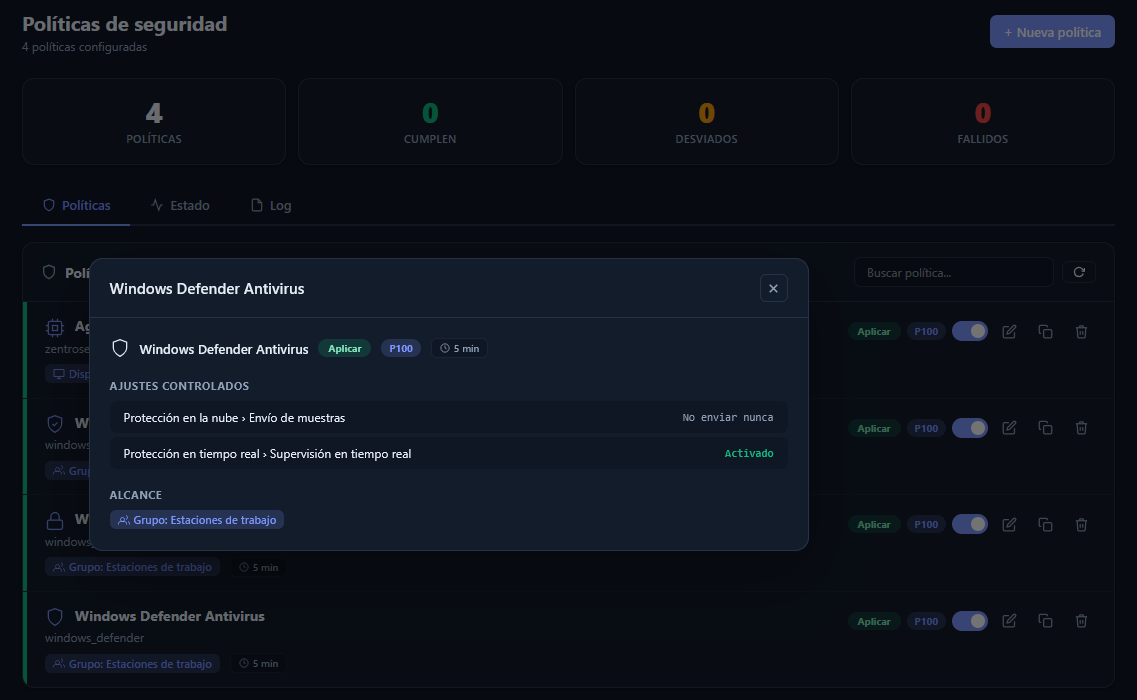Viewport: 1137px width, 700px height.
Task: Turn off the second policy's enable switch
Action: click(x=969, y=428)
